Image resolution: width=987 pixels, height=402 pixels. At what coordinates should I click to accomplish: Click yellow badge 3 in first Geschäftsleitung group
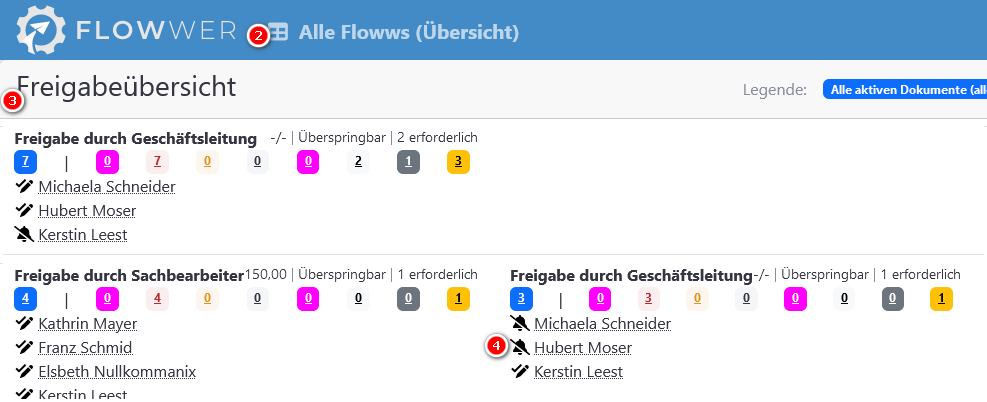point(458,162)
